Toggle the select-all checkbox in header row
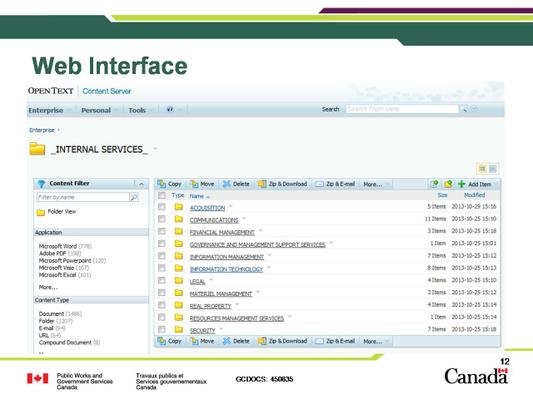 [x=162, y=195]
